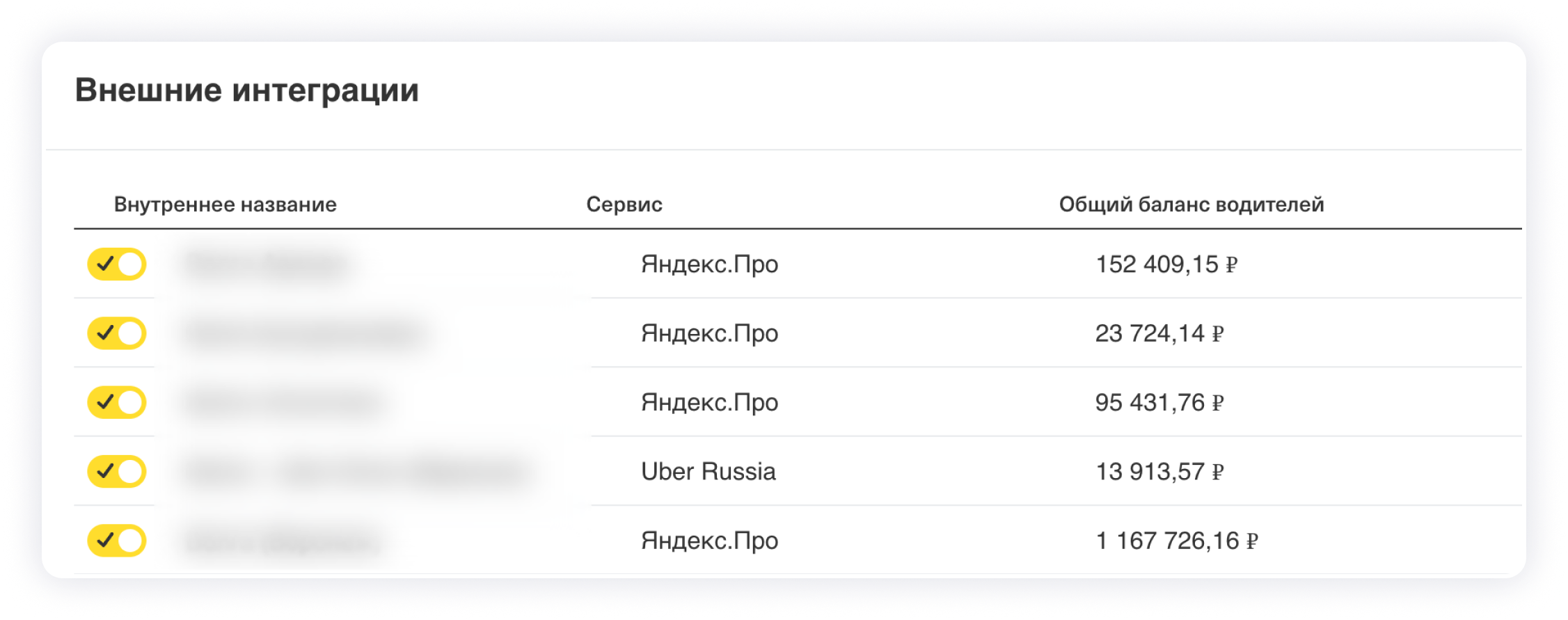Image resolution: width=1568 pixels, height=620 pixels.
Task: Click Яндекс.Про in the 152 409,15 ₽ row
Action: [709, 264]
